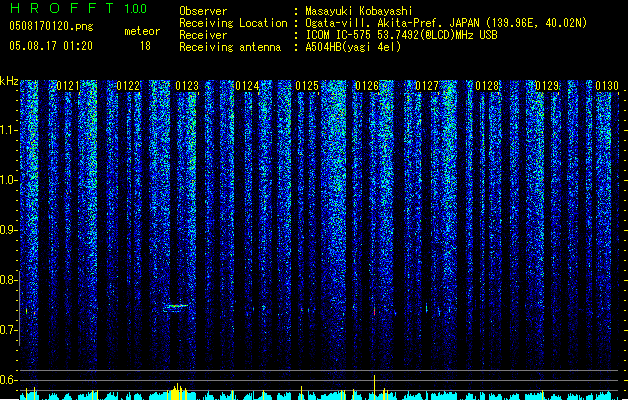The width and height of the screenshot is (629, 400).
Task: Click the A504HB(yagi 4el) antenna value
Action: [353, 47]
